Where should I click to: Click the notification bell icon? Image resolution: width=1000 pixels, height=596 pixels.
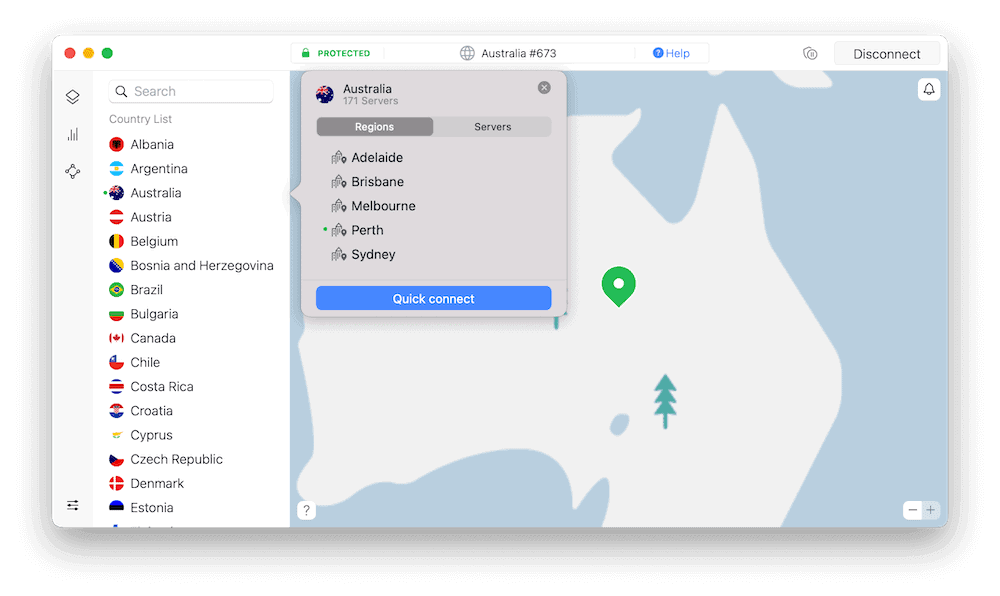(x=929, y=89)
